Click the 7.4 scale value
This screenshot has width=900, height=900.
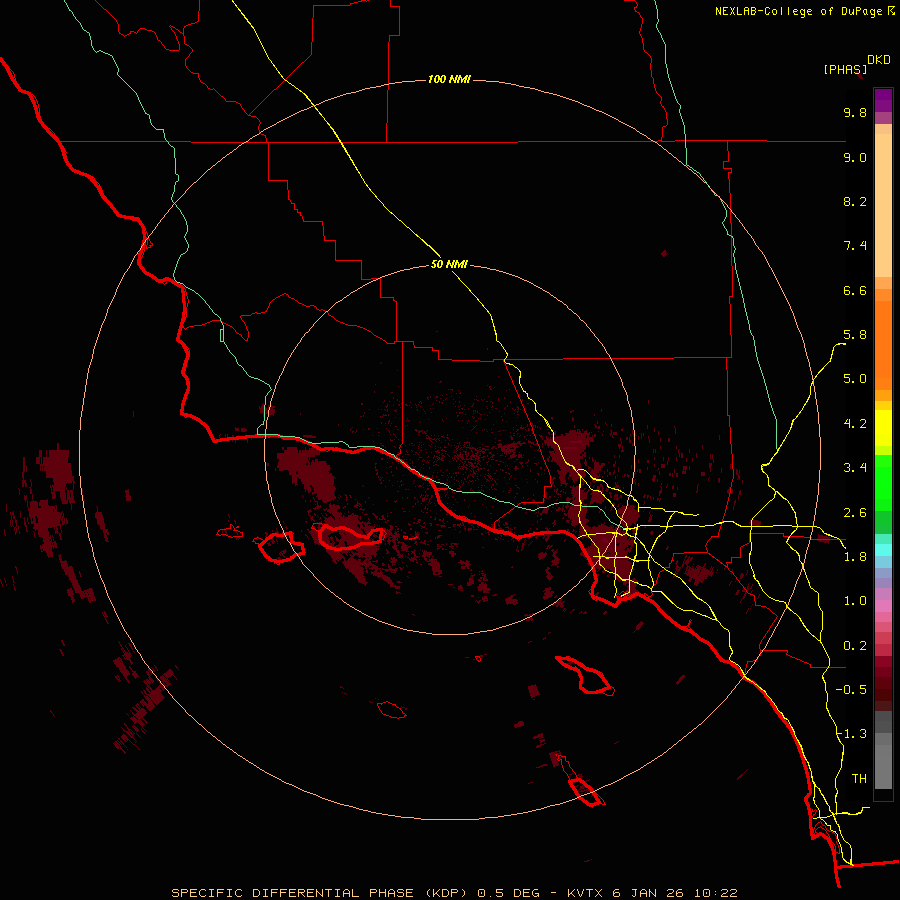click(x=855, y=246)
